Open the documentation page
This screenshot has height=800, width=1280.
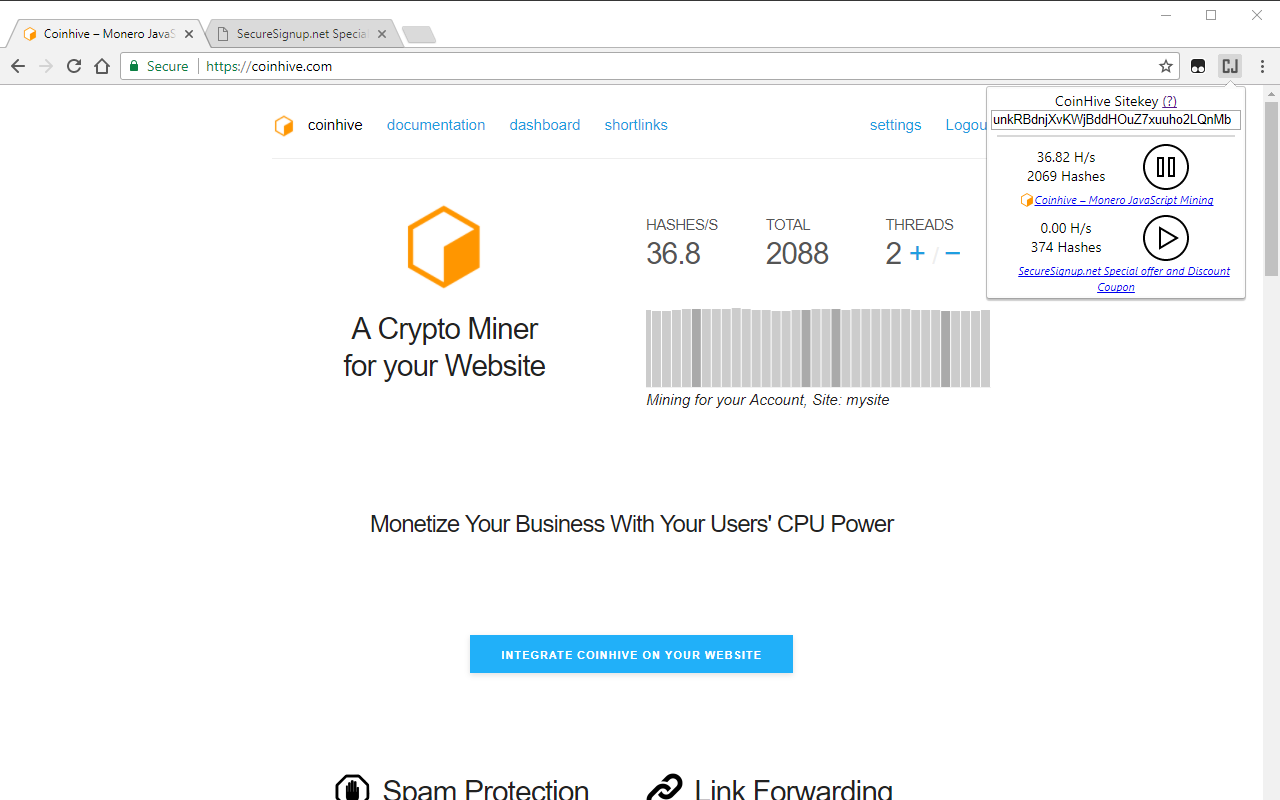436,125
